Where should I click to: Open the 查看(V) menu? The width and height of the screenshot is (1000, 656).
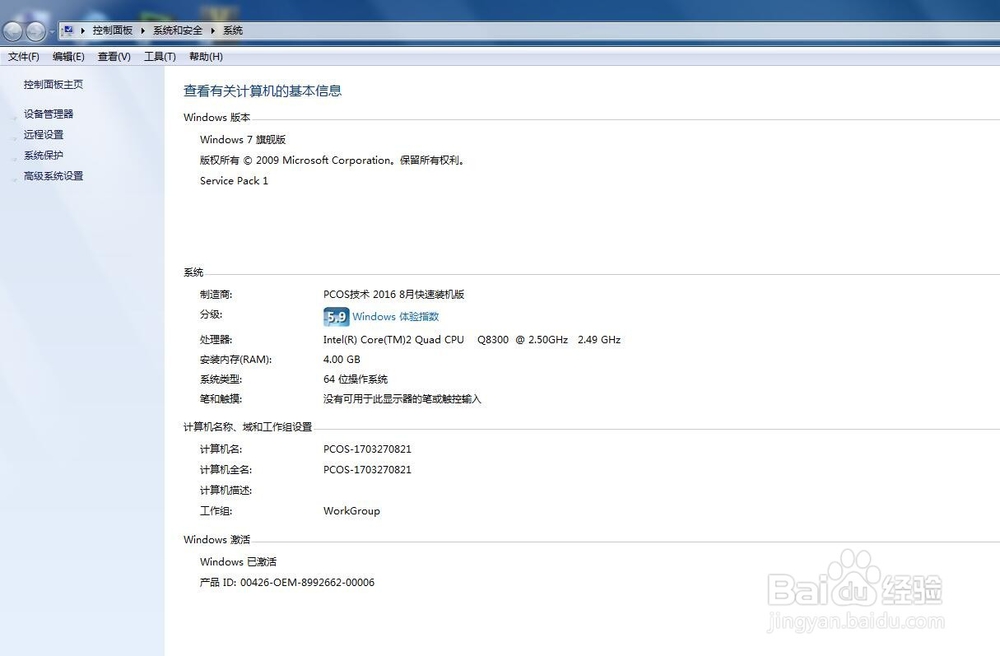[x=114, y=57]
